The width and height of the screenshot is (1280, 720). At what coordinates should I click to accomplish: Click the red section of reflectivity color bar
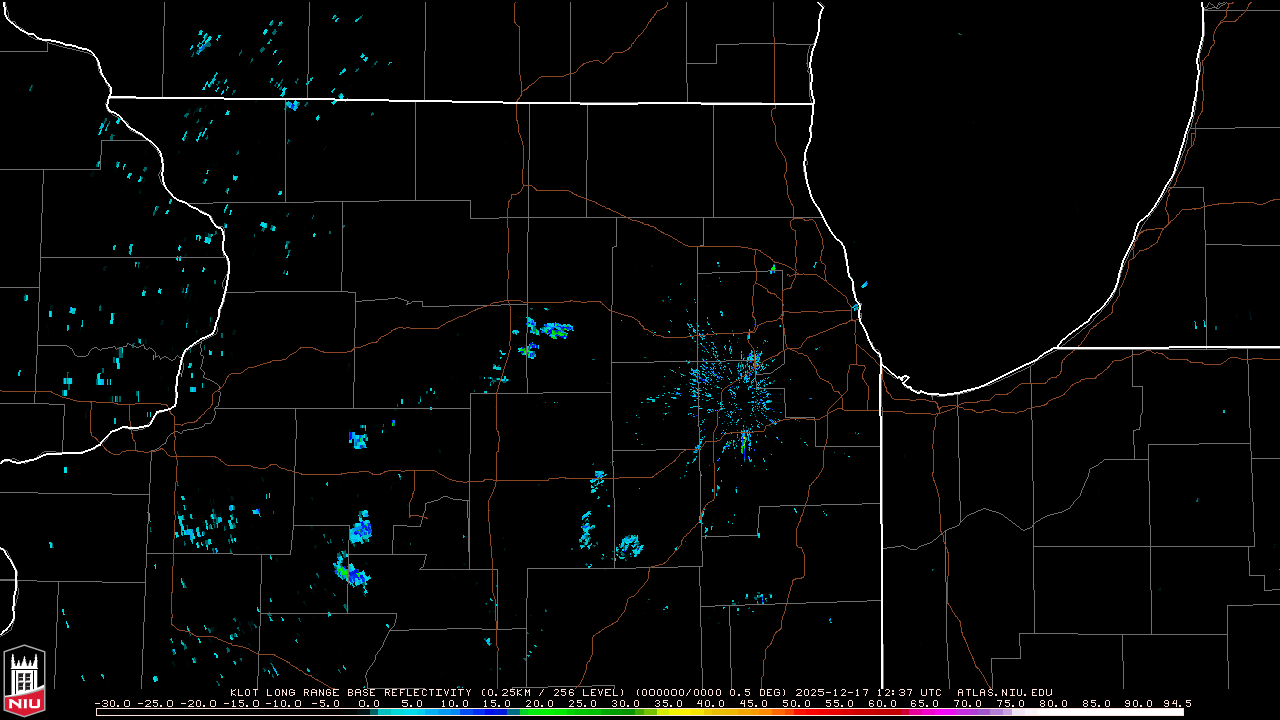(x=845, y=712)
